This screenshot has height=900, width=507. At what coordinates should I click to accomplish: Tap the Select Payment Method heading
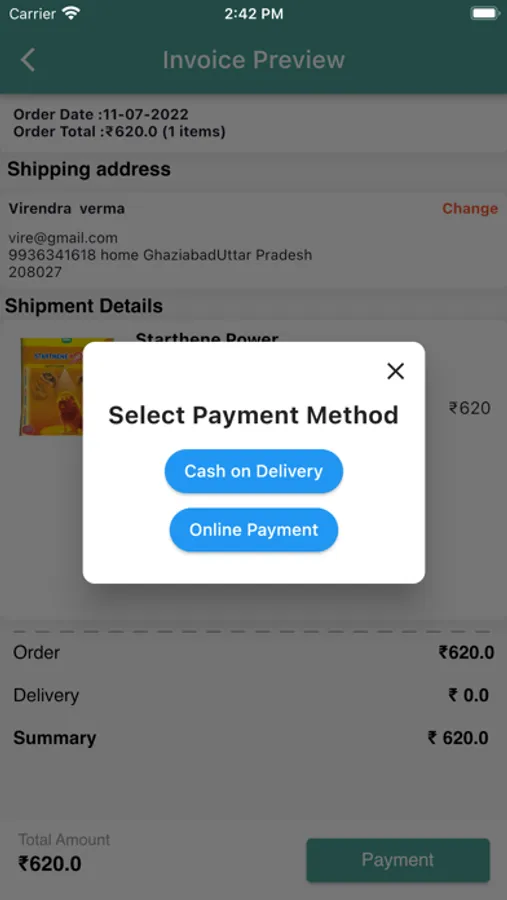pyautogui.click(x=254, y=415)
